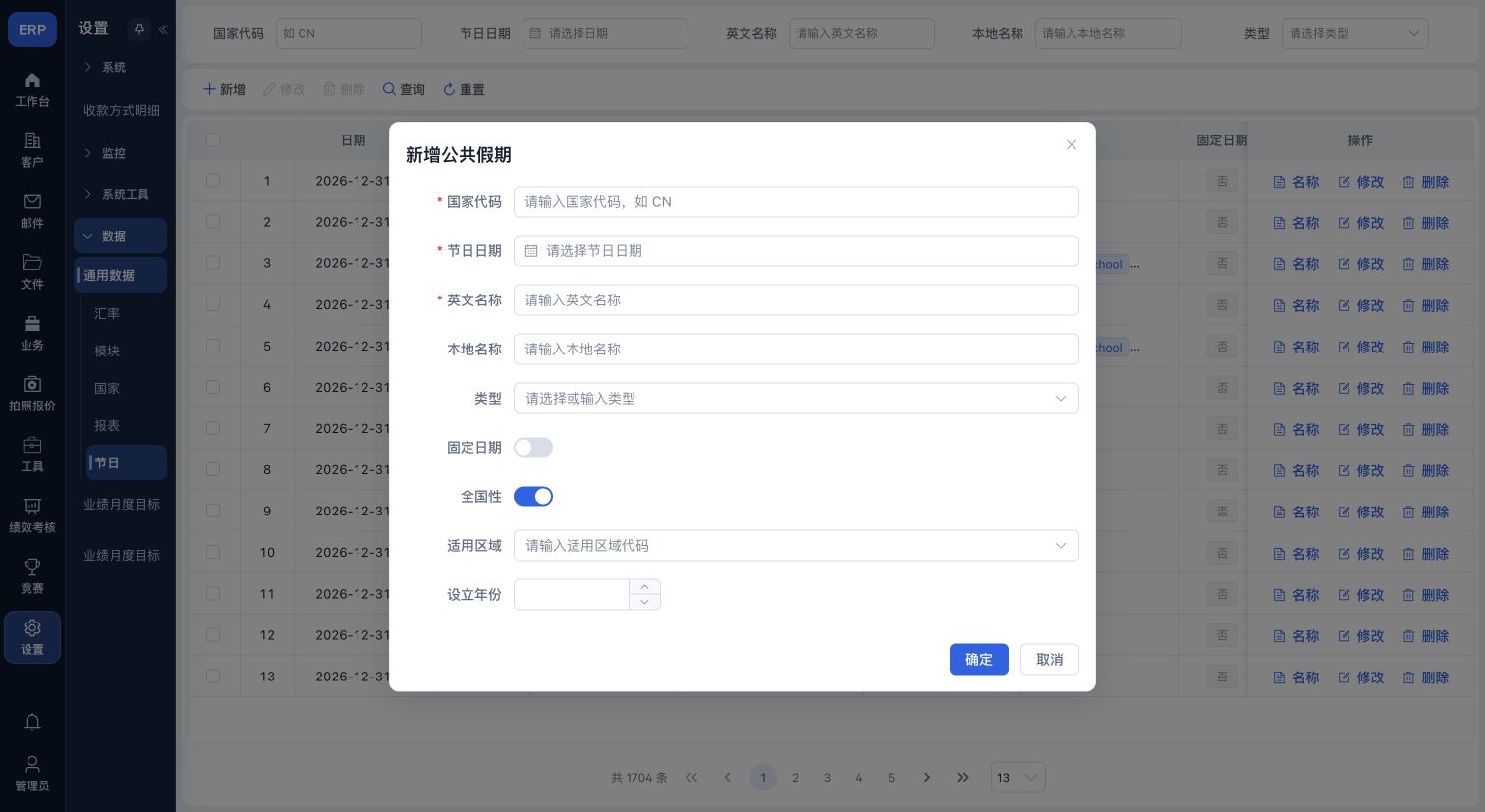Open the 国家 menu item
1485x812 pixels.
pos(107,388)
